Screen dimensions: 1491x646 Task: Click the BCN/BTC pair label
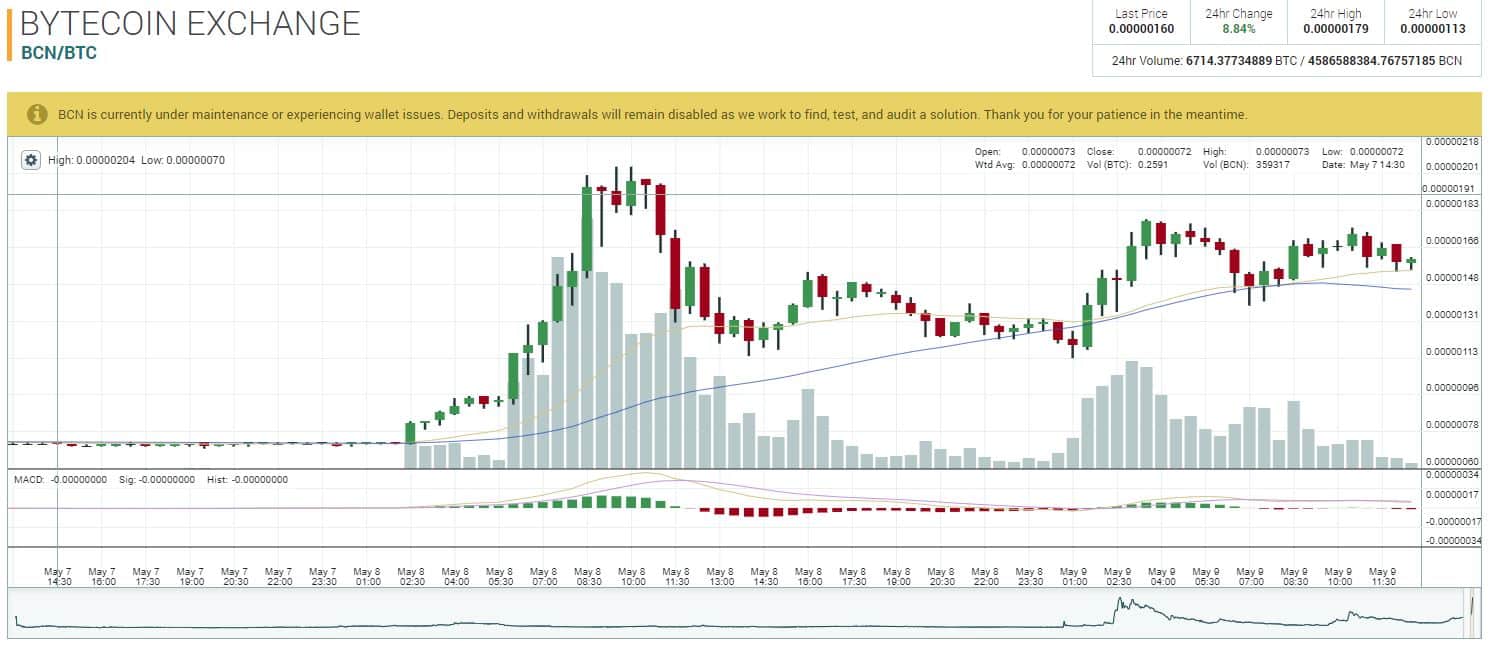pos(59,53)
